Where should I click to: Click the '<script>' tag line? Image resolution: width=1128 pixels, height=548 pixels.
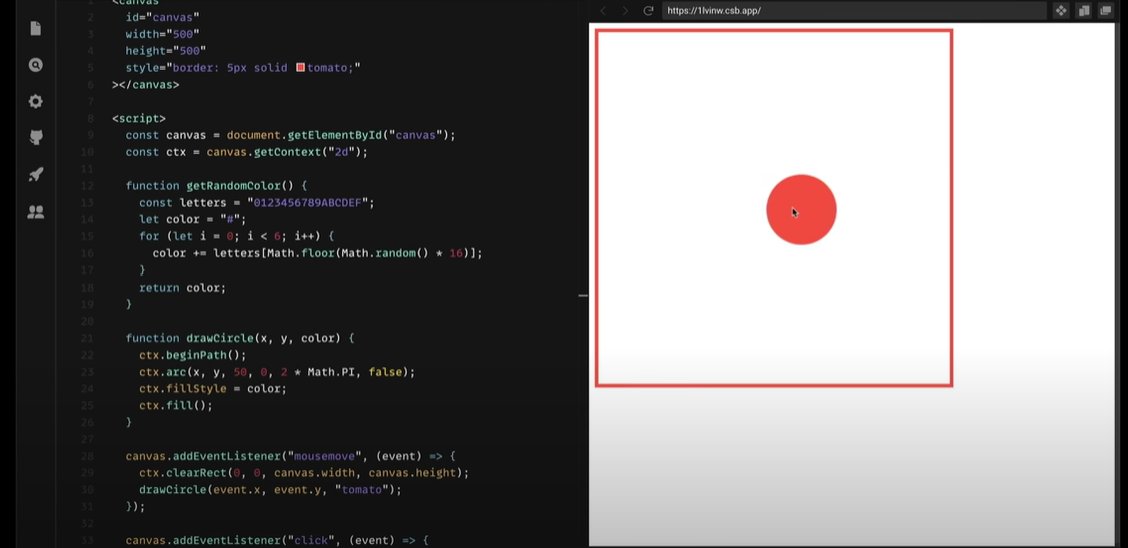pos(139,118)
